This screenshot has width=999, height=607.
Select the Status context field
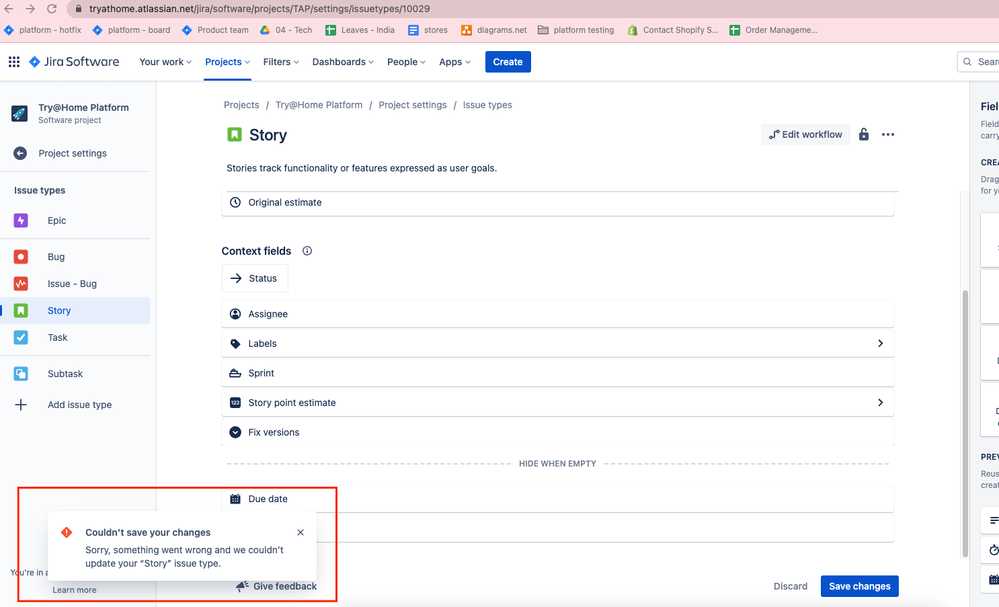tap(255, 278)
